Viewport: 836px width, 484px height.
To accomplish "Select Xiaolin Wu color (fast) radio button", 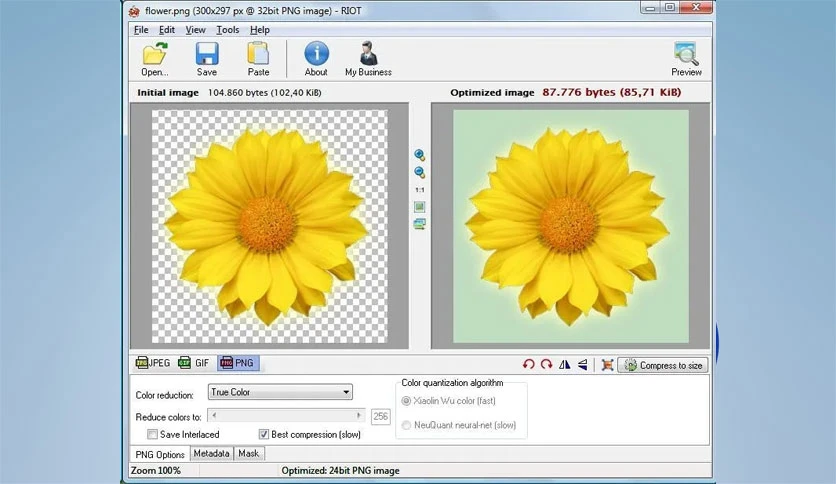I will pos(406,401).
